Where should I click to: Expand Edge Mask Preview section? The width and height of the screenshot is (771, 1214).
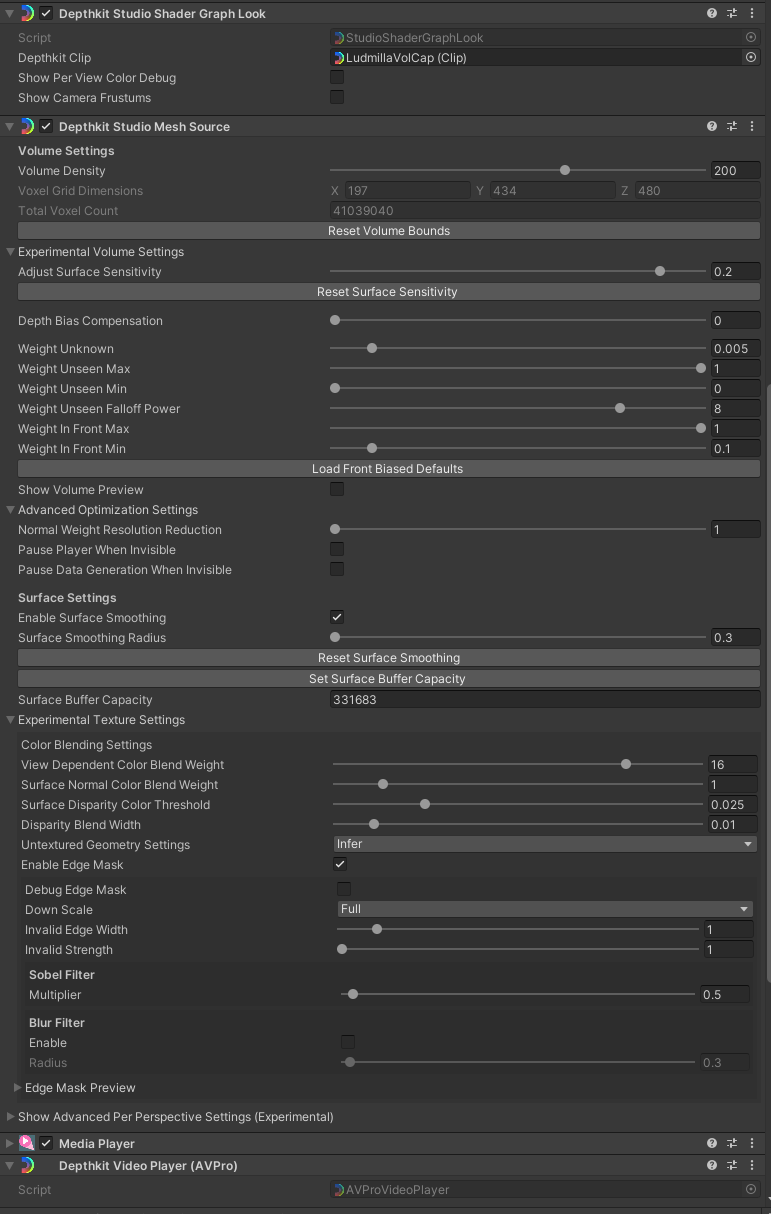[x=18, y=1088]
